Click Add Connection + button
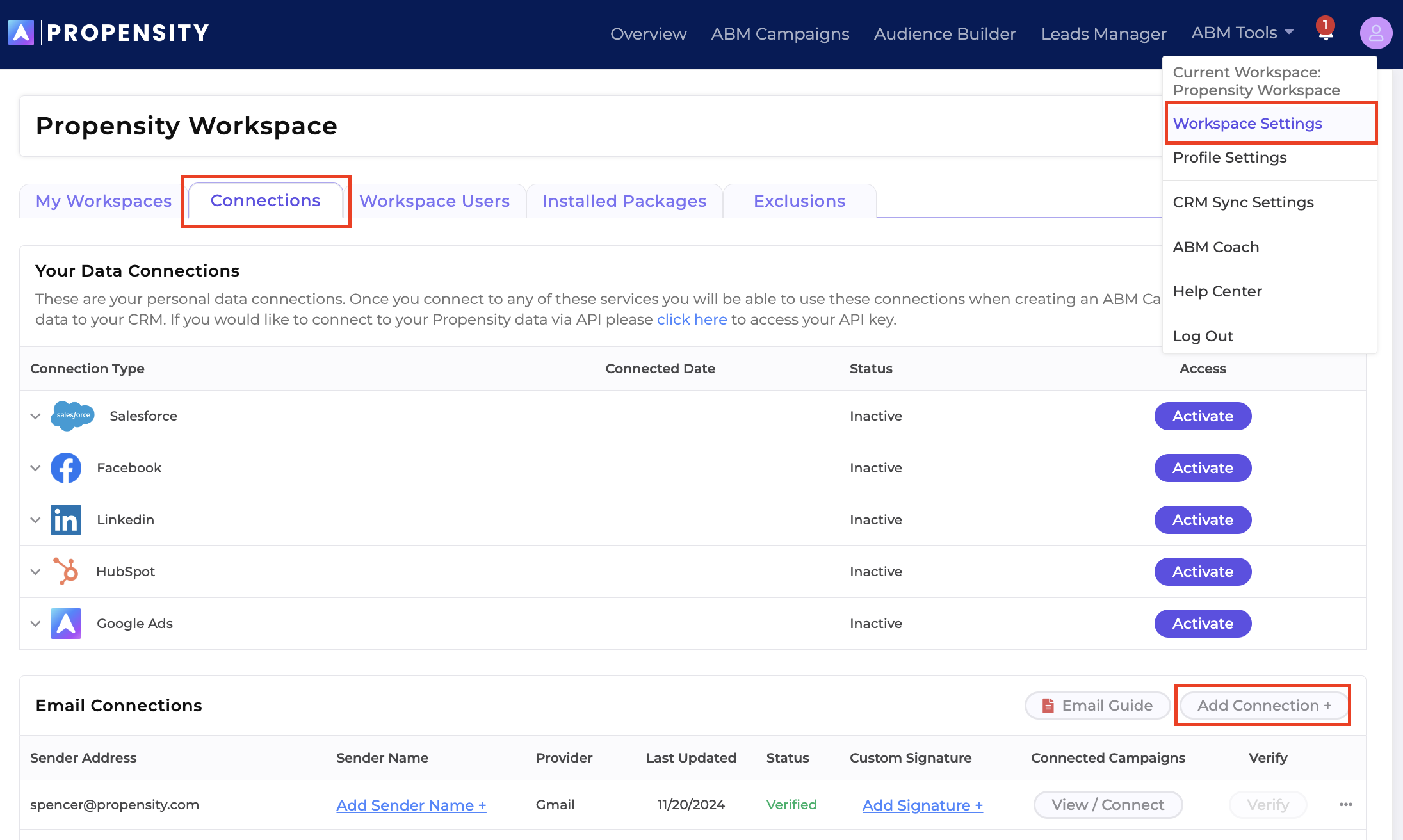This screenshot has height=840, width=1403. click(1263, 706)
